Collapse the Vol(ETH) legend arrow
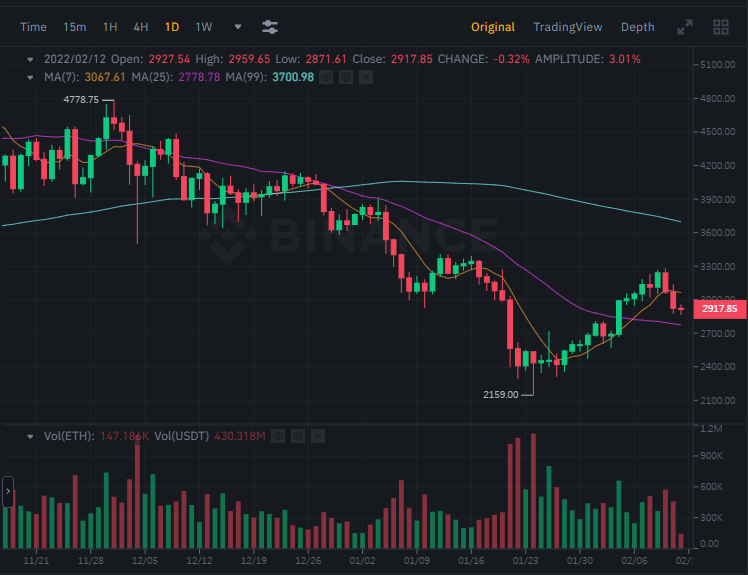 tap(30, 437)
